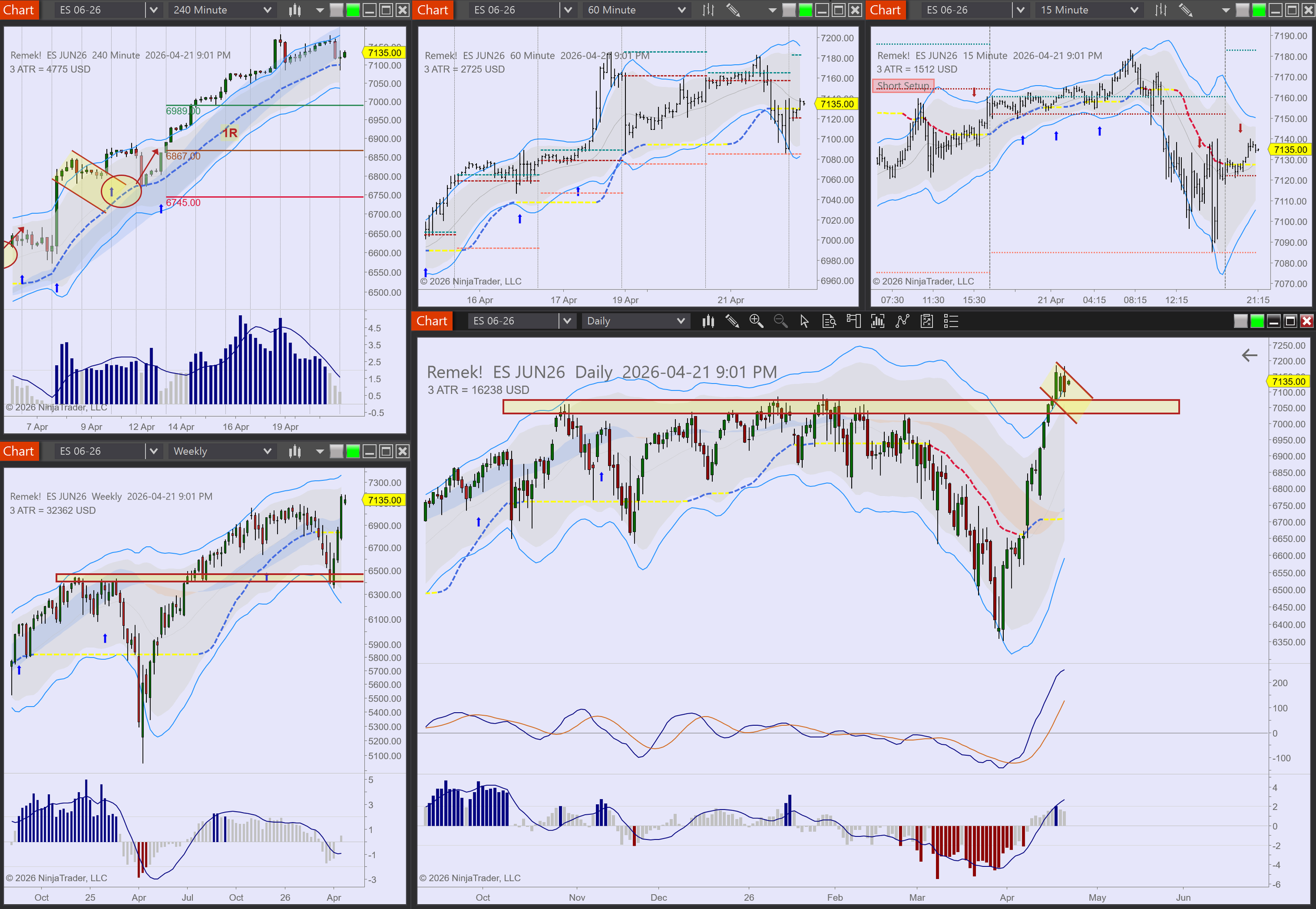Open the 240 Minute interval dropdown
This screenshot has width=1316, height=909.
coord(266,9)
